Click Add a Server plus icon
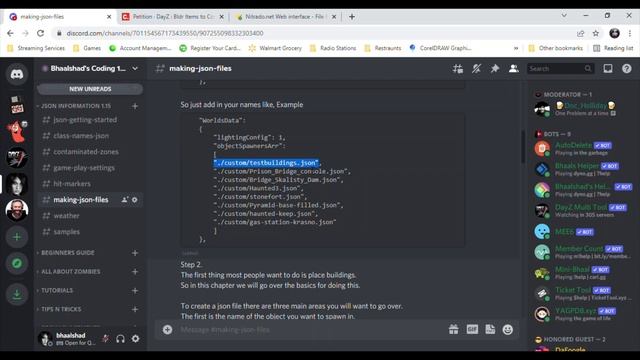Screen dimensions: 640x360 click(x=17, y=237)
